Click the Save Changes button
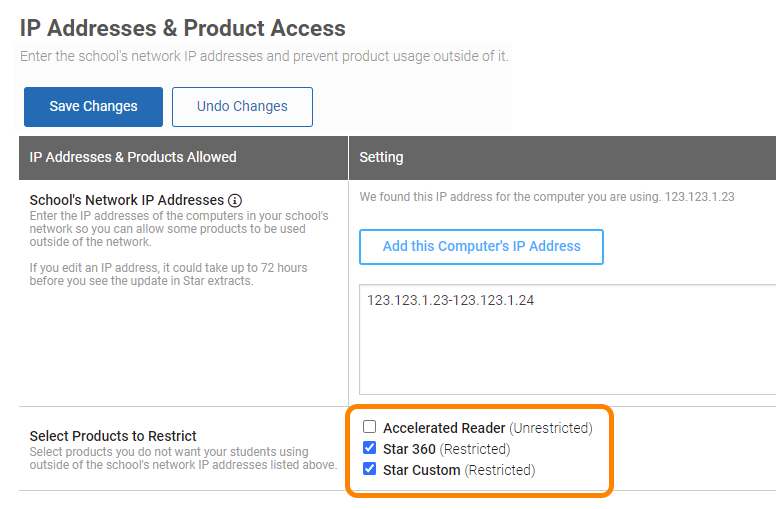This screenshot has width=776, height=509. [93, 107]
